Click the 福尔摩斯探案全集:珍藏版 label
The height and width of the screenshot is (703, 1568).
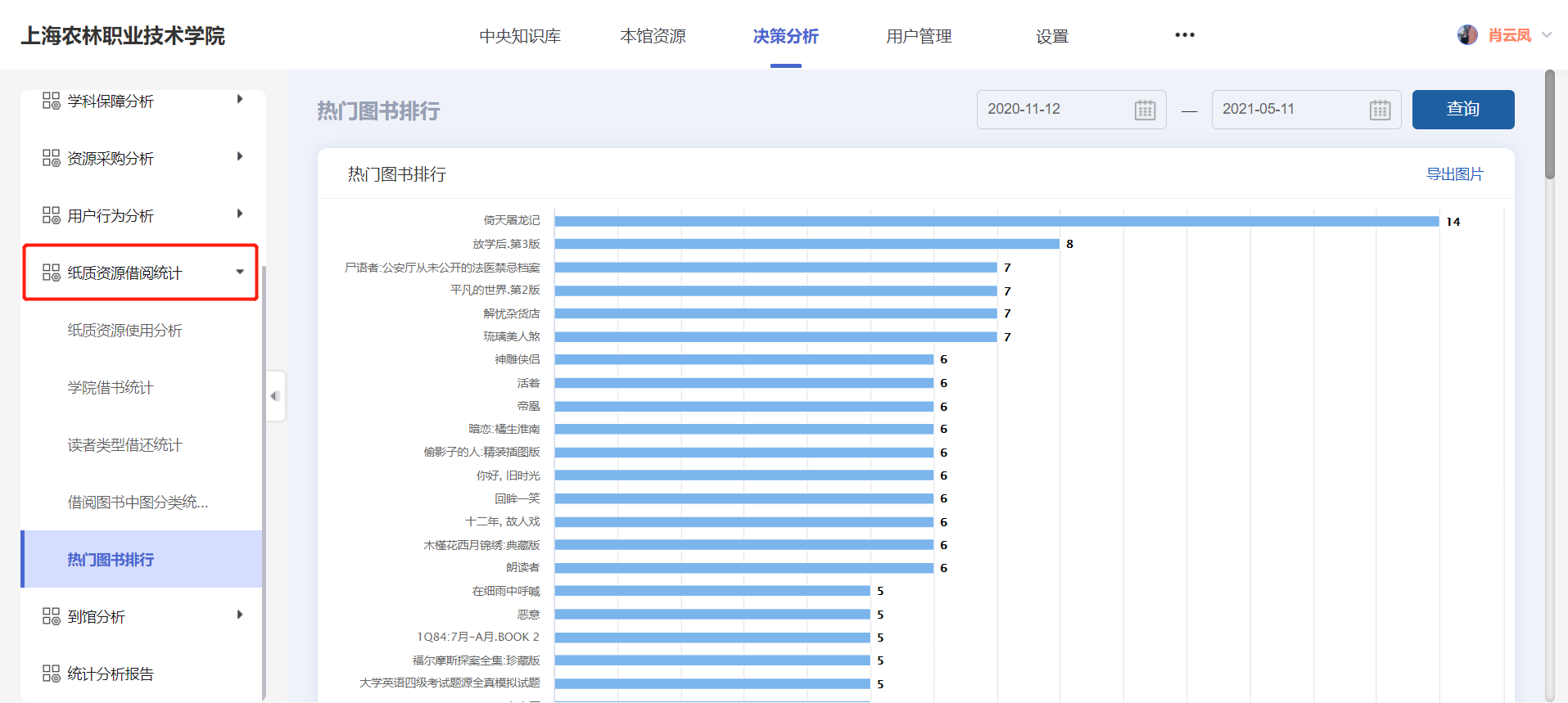point(477,660)
